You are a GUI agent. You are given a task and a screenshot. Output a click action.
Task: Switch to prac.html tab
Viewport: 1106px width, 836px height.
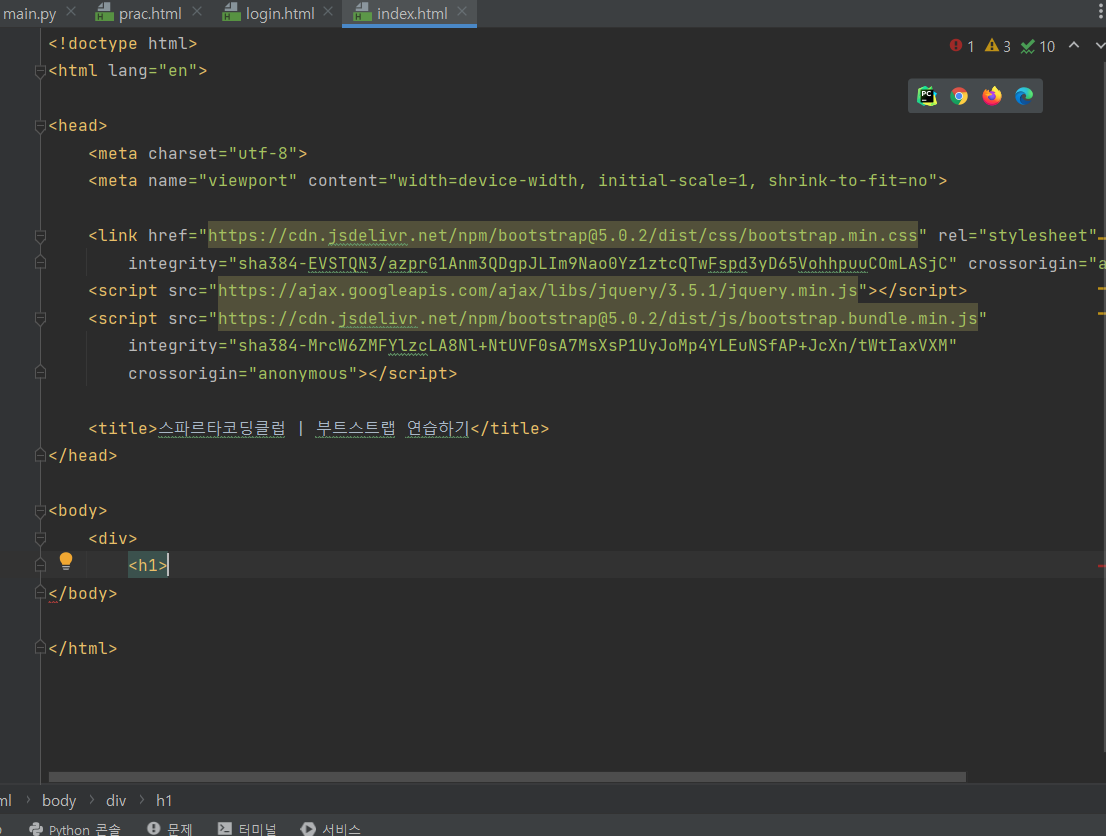coord(140,13)
